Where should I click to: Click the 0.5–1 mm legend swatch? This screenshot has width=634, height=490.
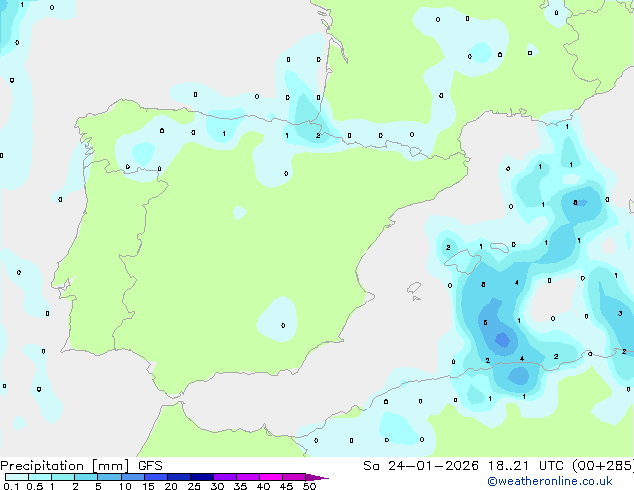pos(40,477)
